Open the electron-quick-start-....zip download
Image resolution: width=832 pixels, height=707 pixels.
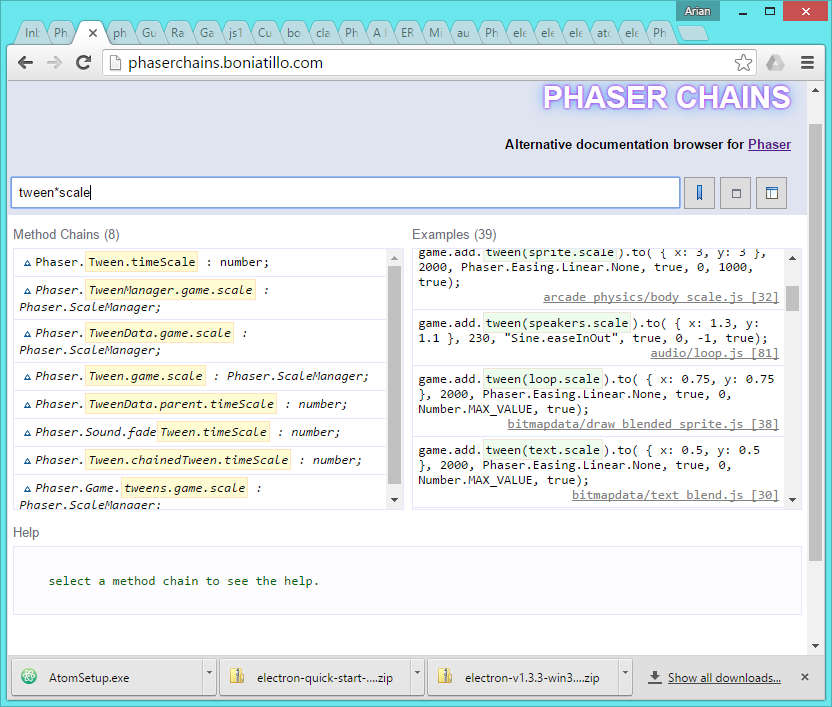tap(316, 677)
